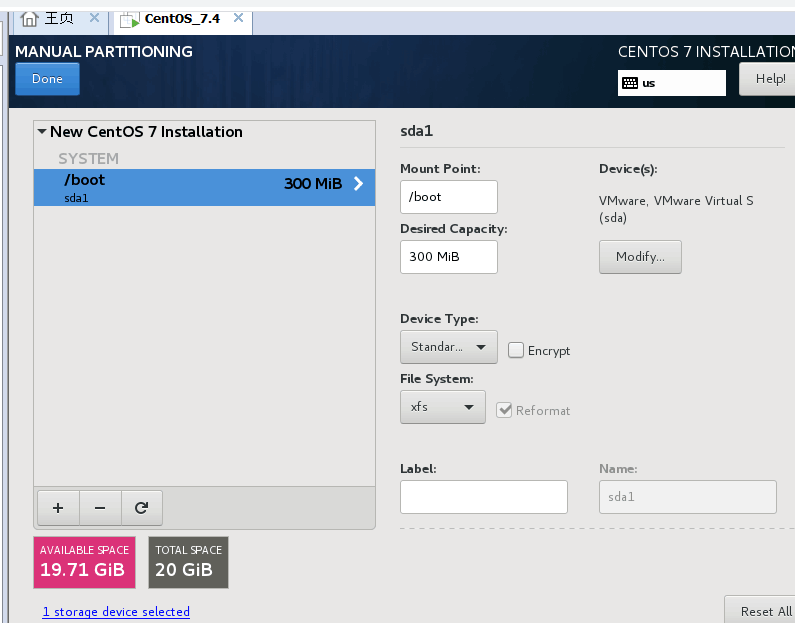
Task: Open the Device Type Standard dropdown
Action: tap(449, 347)
